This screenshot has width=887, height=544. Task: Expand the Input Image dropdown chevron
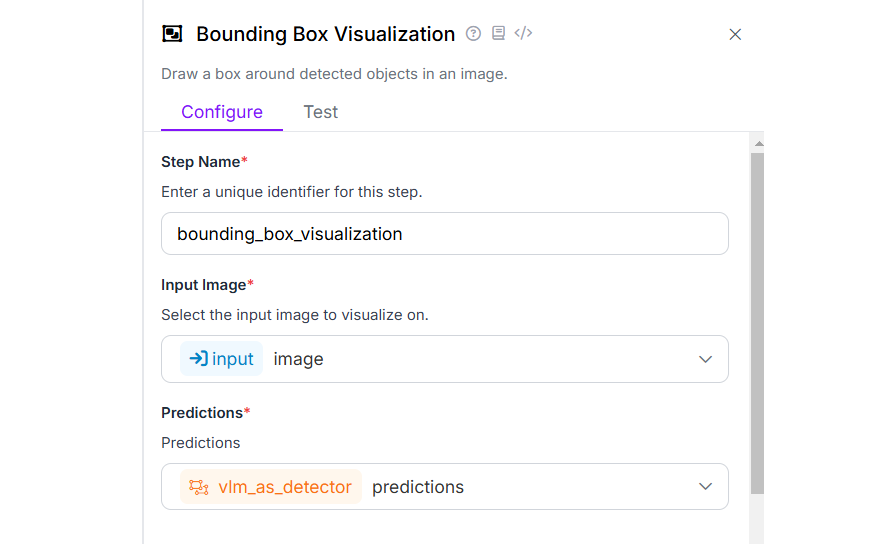(x=705, y=359)
